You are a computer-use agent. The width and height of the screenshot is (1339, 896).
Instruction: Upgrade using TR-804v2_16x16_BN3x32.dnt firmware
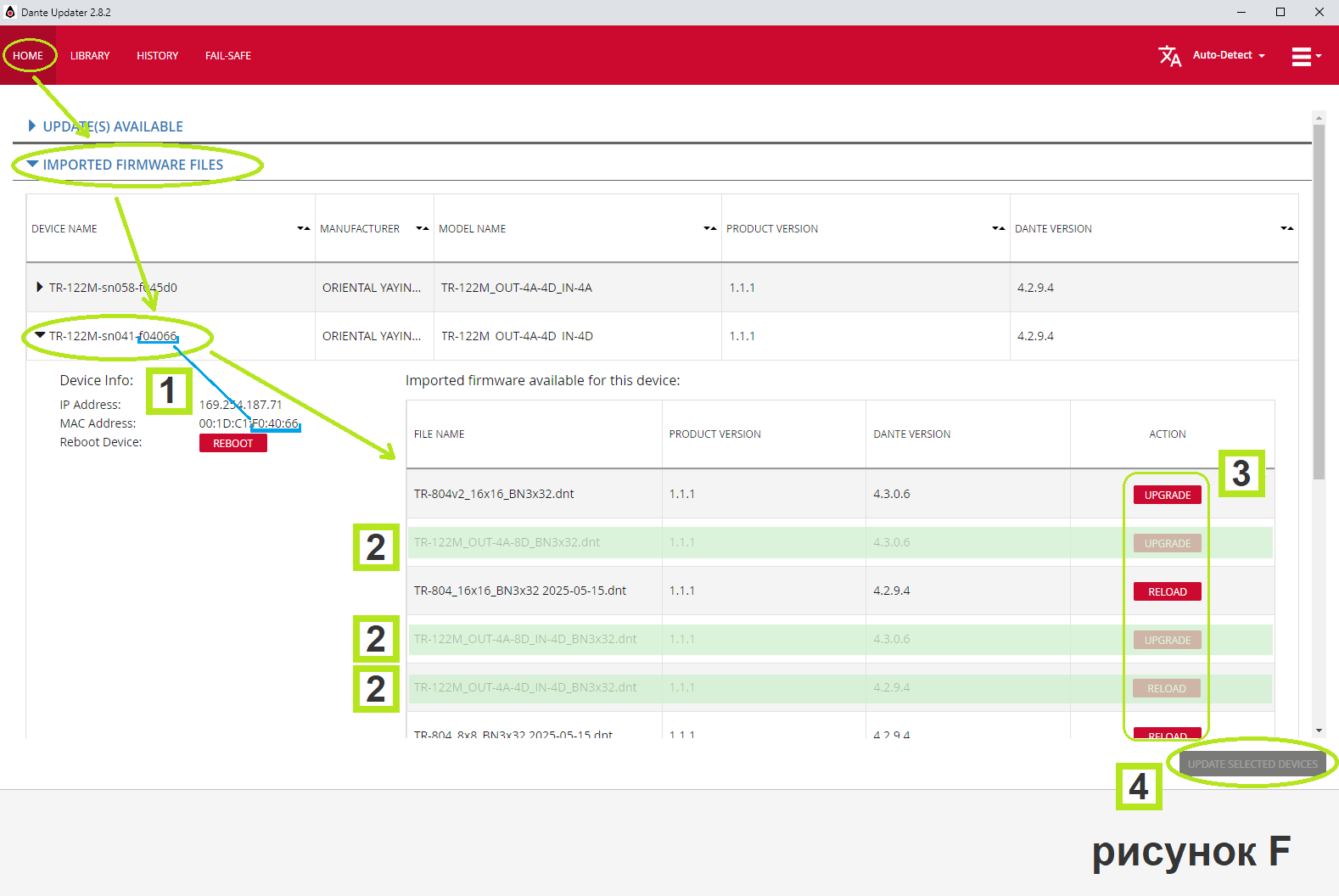(x=1167, y=496)
